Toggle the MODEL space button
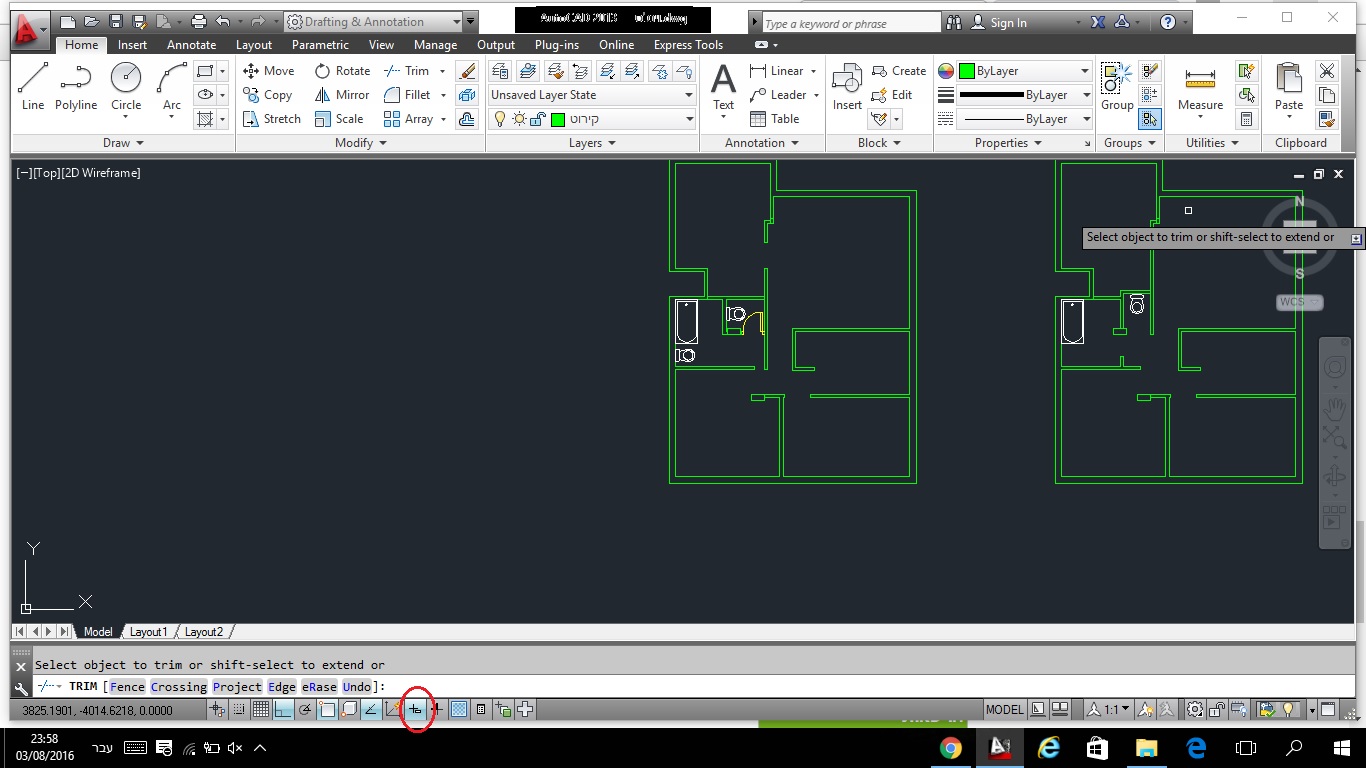The height and width of the screenshot is (768, 1366). click(1004, 710)
